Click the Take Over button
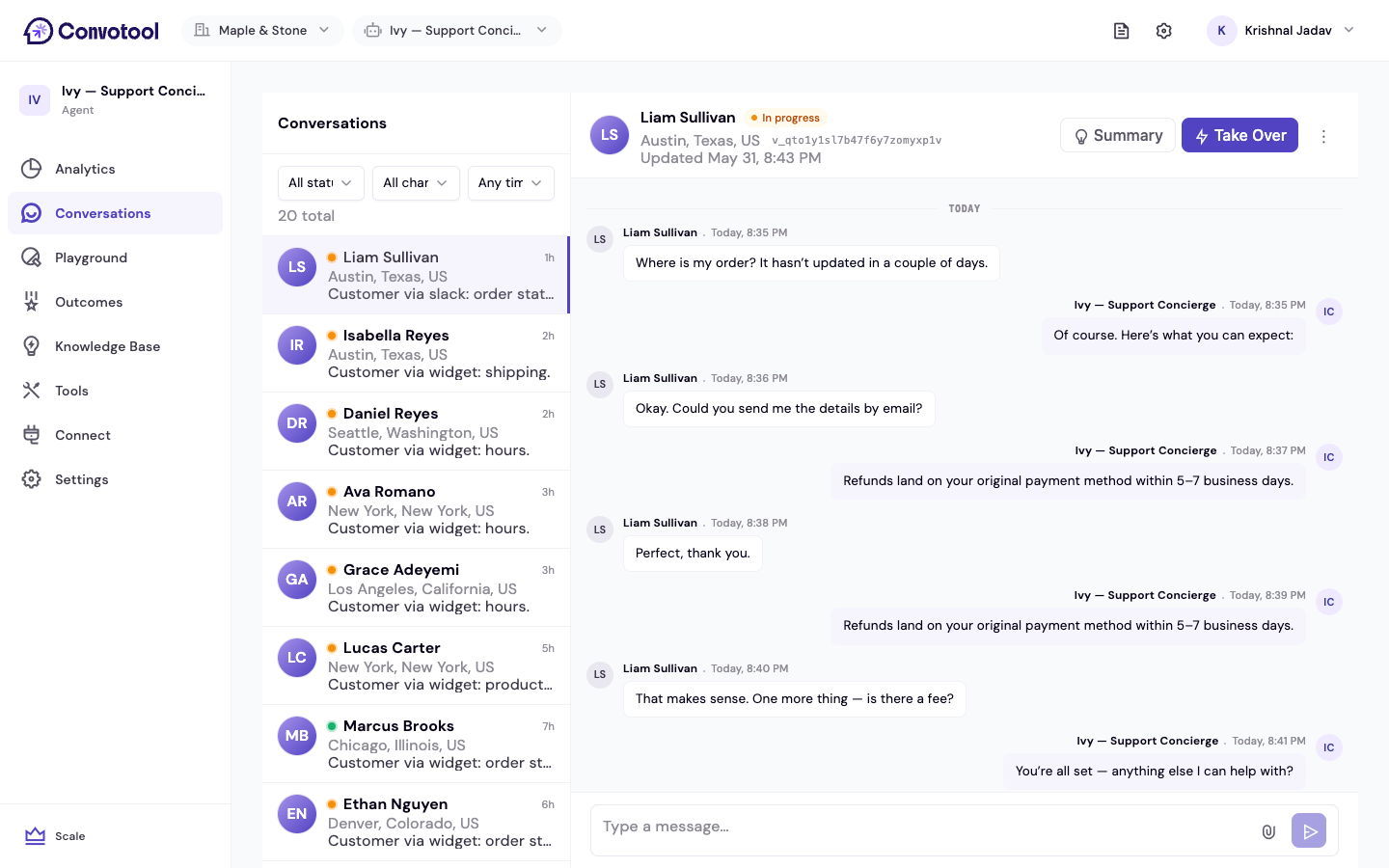 tap(1239, 136)
